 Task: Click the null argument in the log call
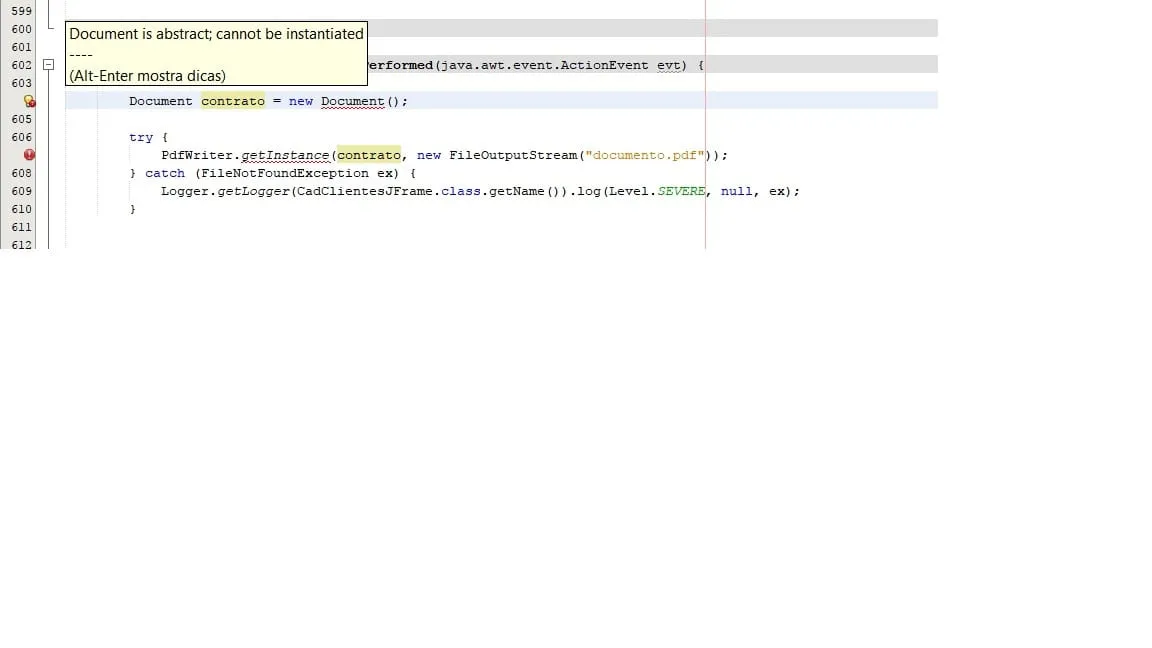[736, 191]
